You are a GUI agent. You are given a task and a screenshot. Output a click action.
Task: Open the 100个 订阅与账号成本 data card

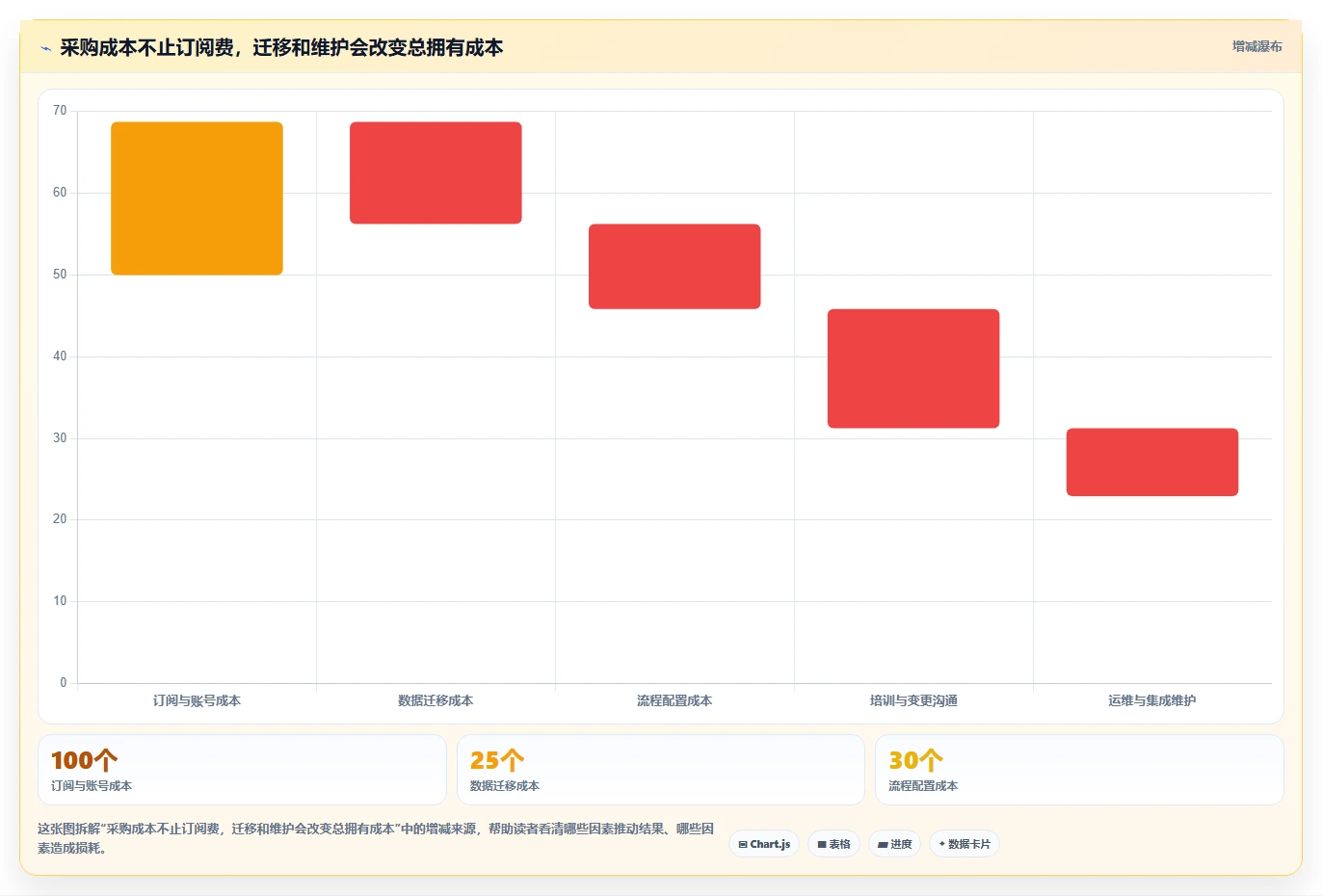pyautogui.click(x=242, y=770)
